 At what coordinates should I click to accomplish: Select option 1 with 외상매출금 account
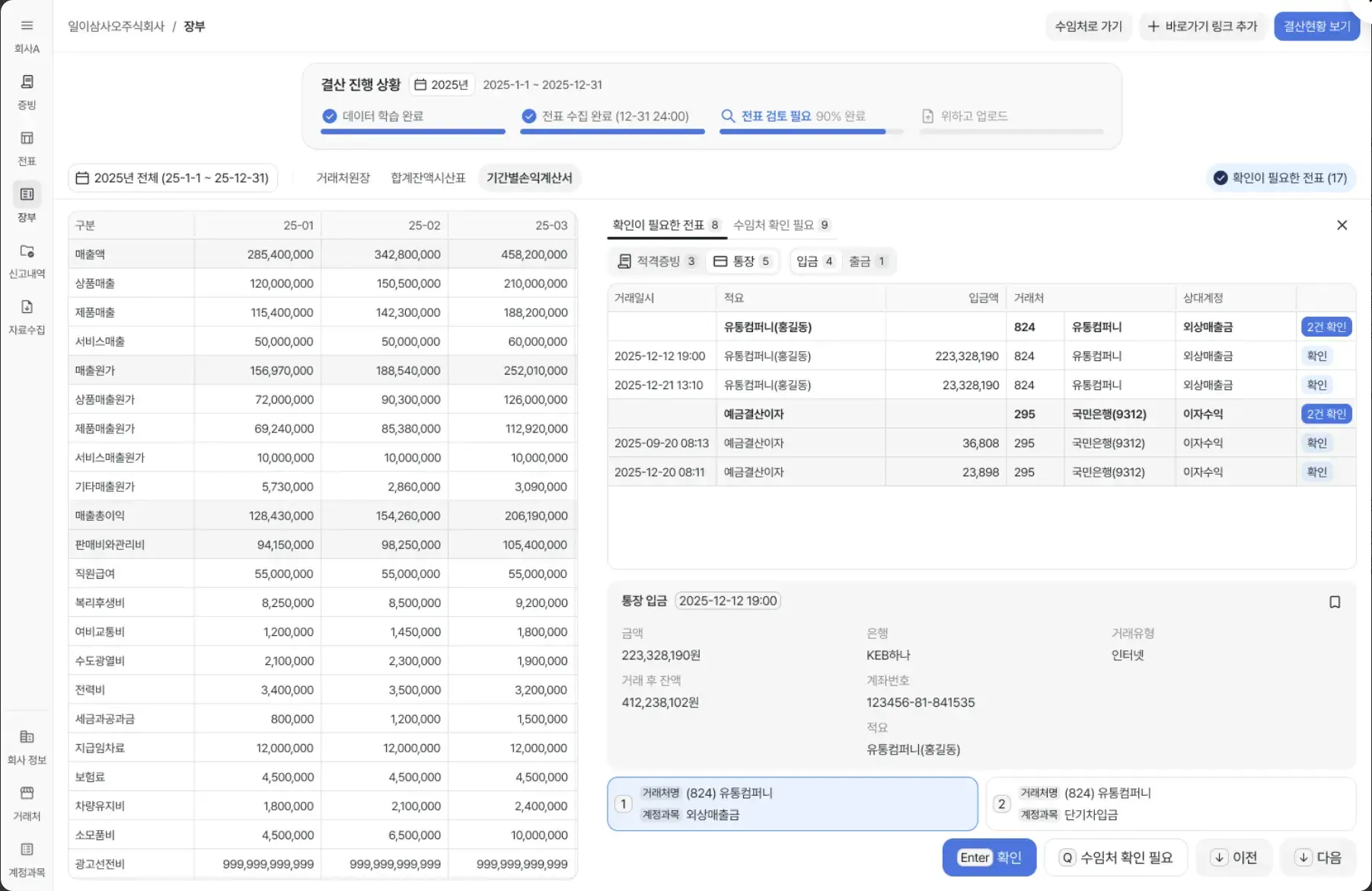[792, 804]
